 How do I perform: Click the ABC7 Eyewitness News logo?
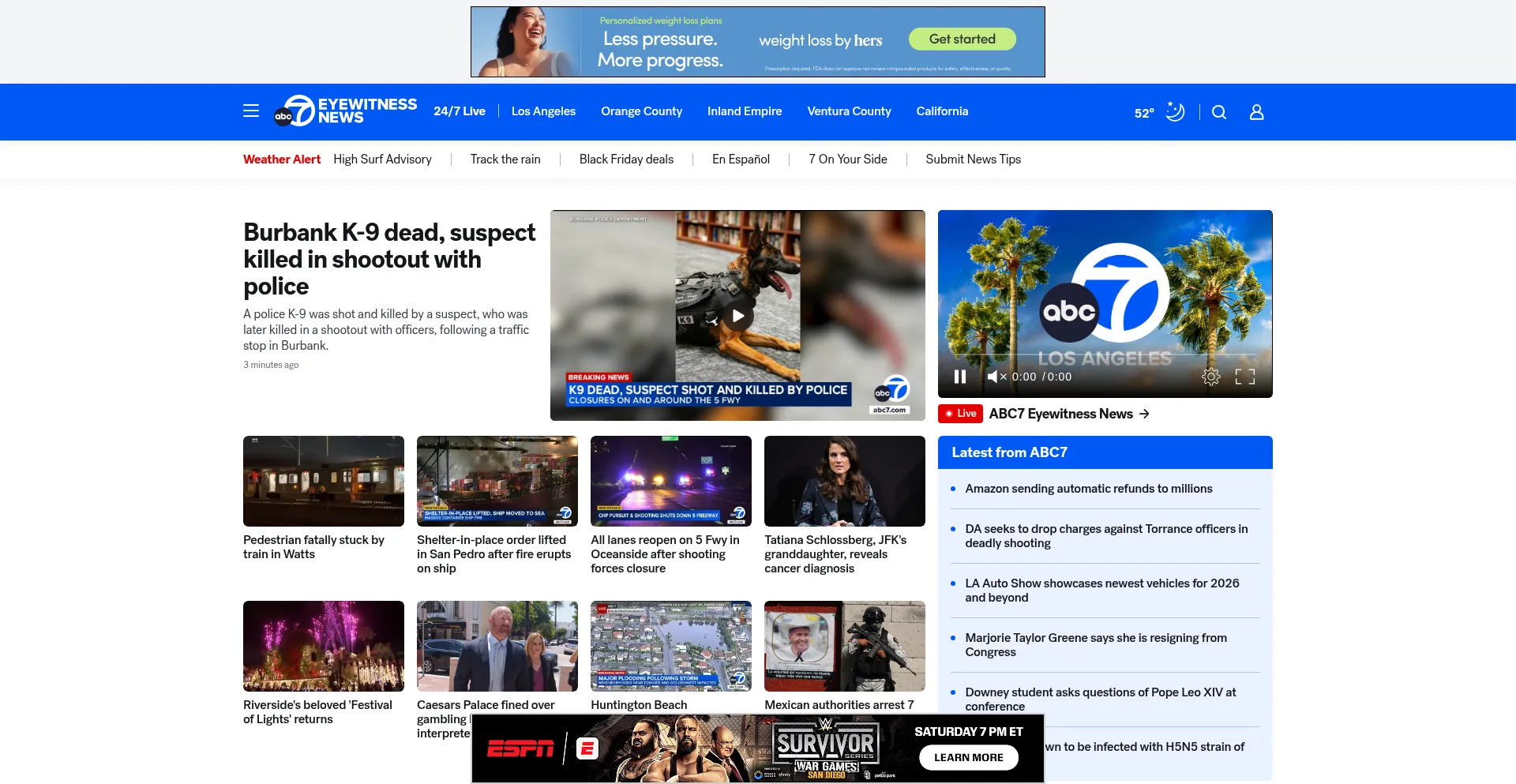tap(345, 111)
